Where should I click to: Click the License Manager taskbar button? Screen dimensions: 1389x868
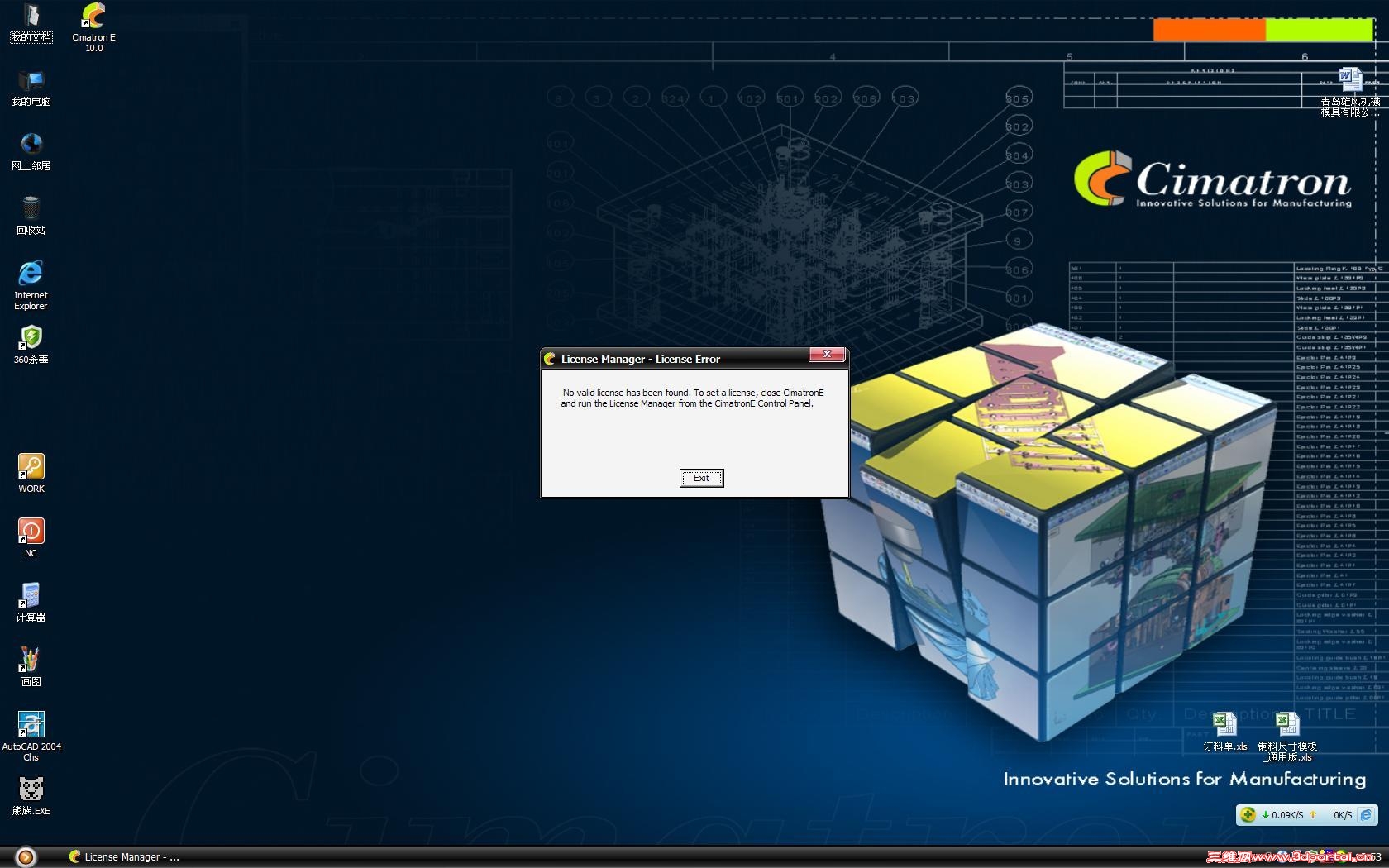tap(124, 856)
